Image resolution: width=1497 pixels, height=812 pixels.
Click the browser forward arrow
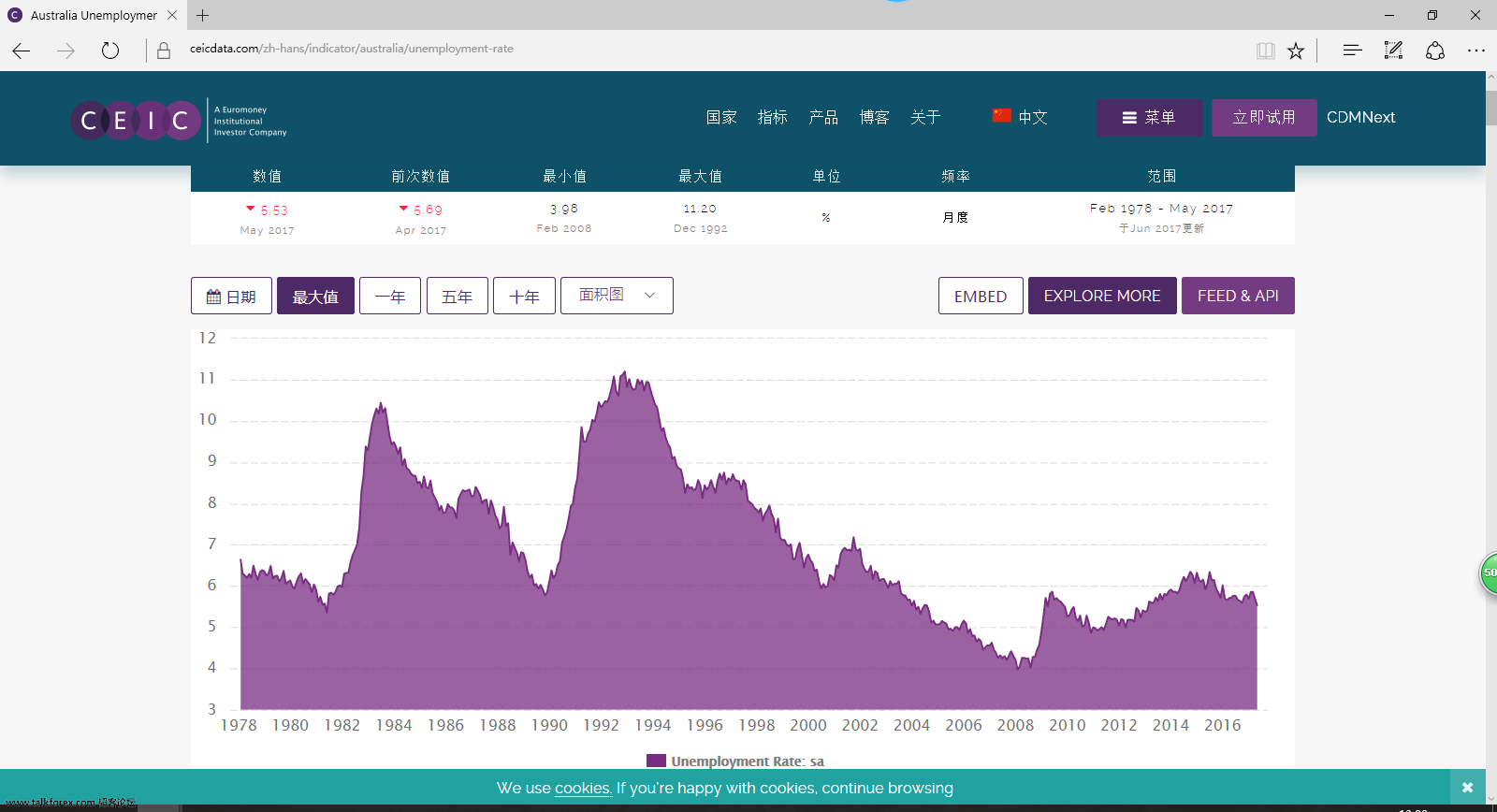click(65, 51)
